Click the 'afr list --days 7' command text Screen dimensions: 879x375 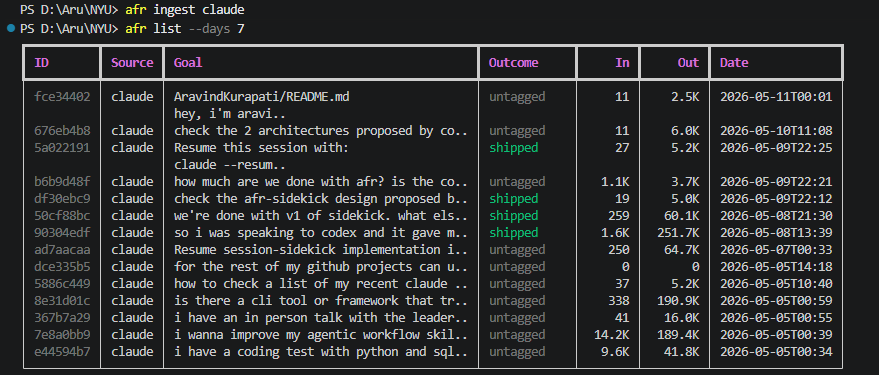[185, 28]
